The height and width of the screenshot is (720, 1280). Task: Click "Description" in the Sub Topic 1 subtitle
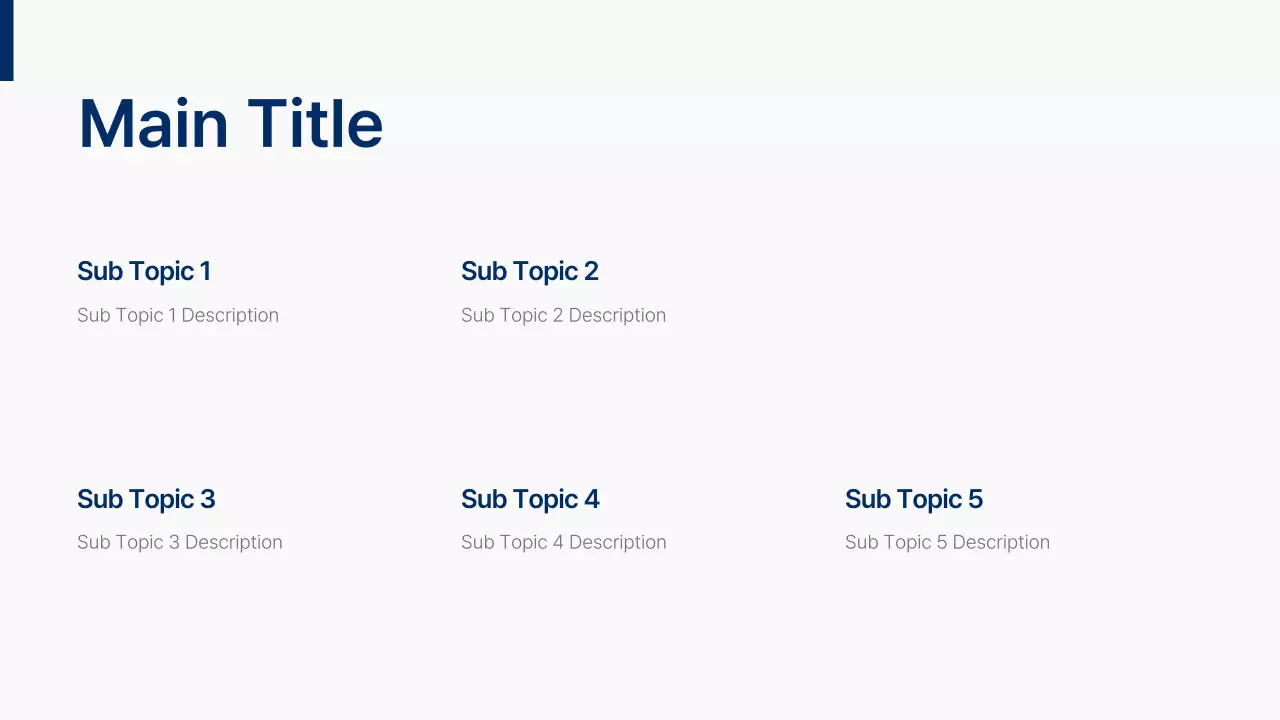click(230, 315)
